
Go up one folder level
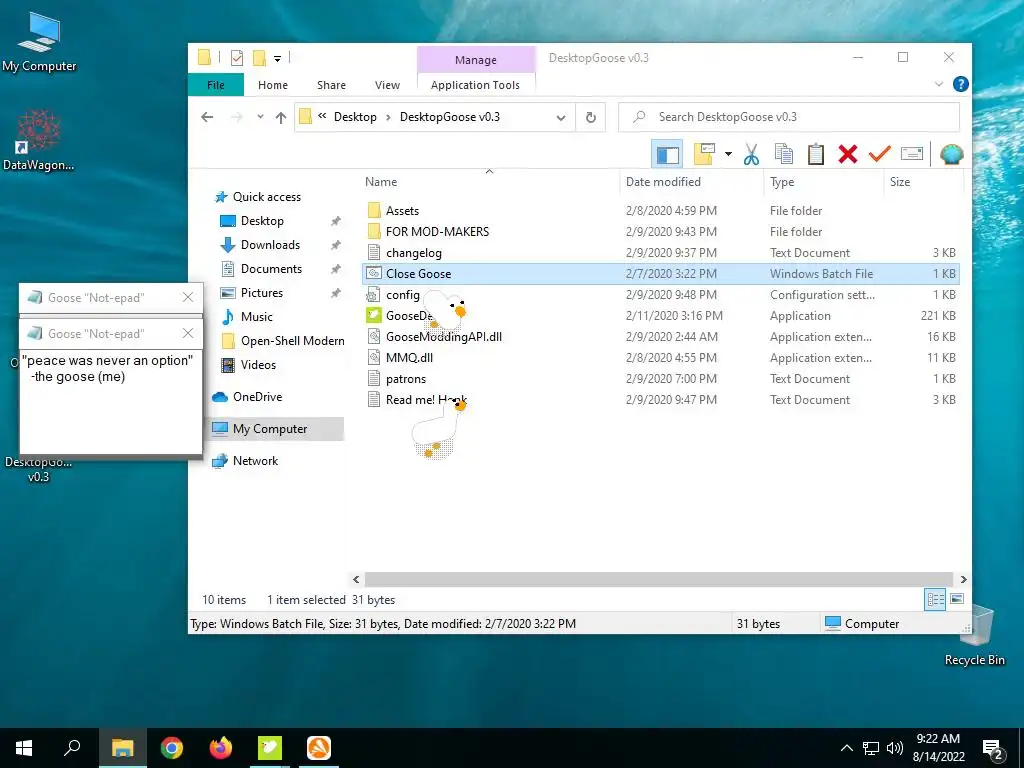281,118
